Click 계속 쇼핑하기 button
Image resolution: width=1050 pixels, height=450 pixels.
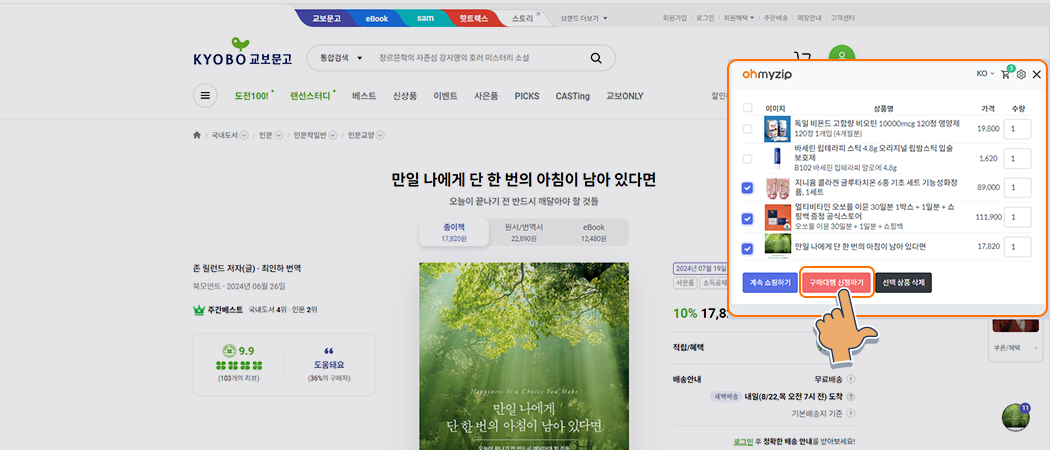coord(769,283)
